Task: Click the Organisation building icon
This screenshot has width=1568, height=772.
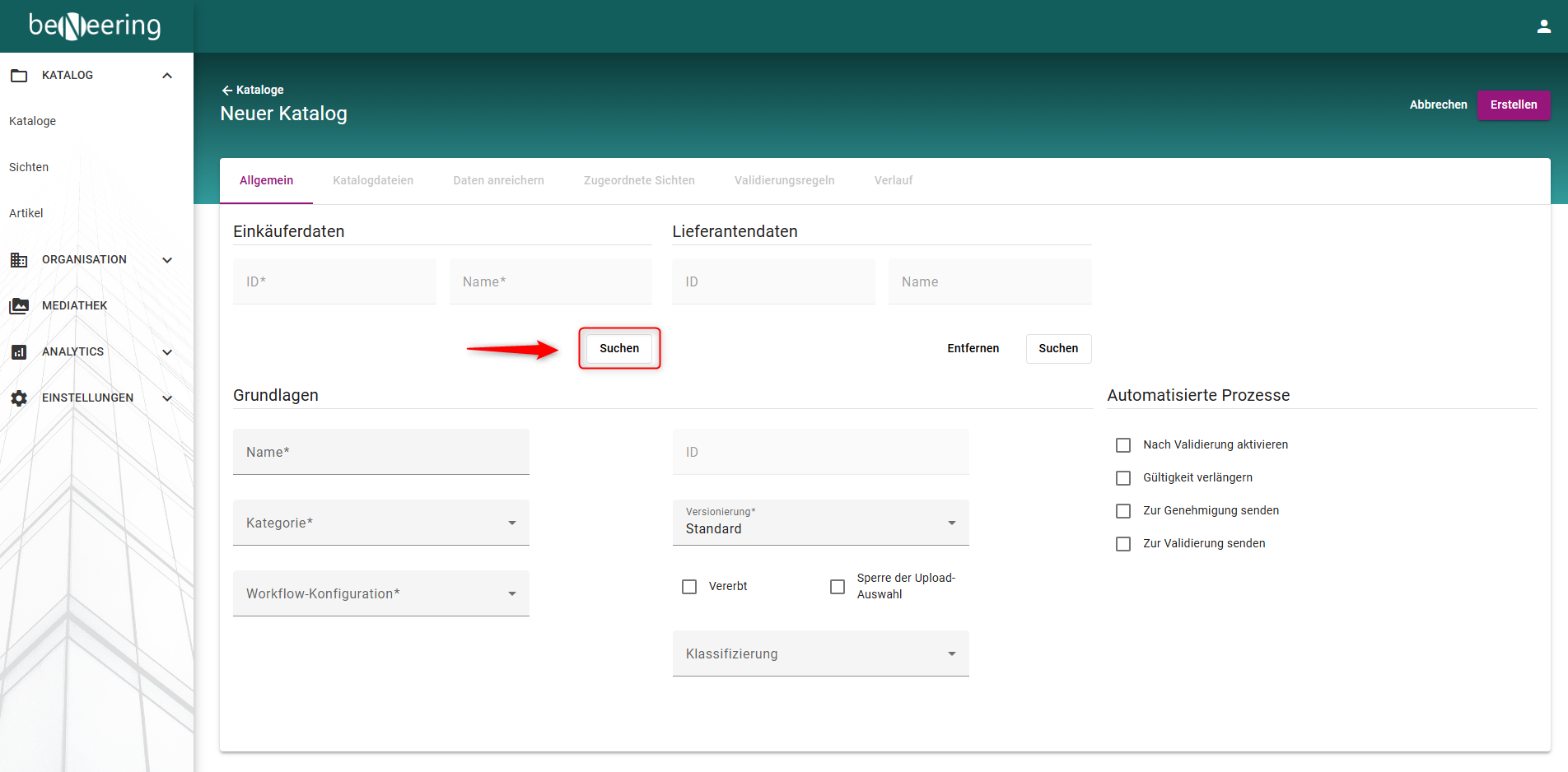Action: [19, 260]
